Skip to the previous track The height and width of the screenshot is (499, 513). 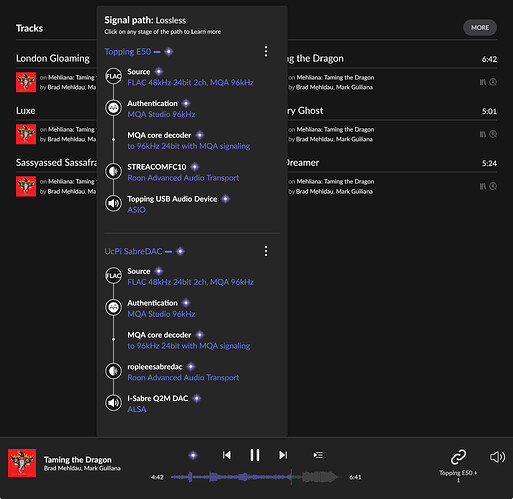pyautogui.click(x=227, y=455)
